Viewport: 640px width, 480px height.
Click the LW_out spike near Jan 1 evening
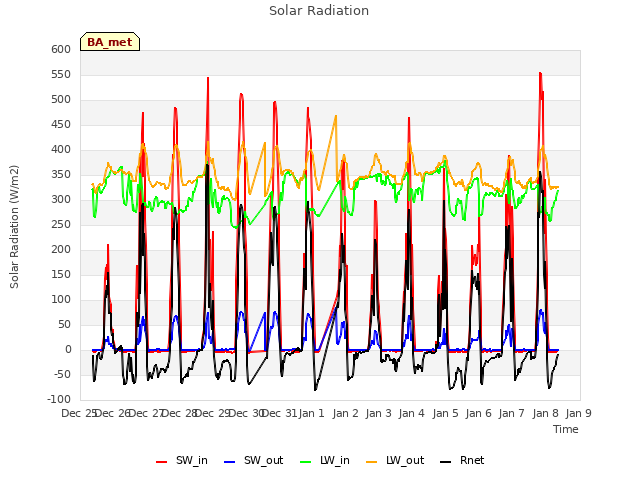[336, 116]
